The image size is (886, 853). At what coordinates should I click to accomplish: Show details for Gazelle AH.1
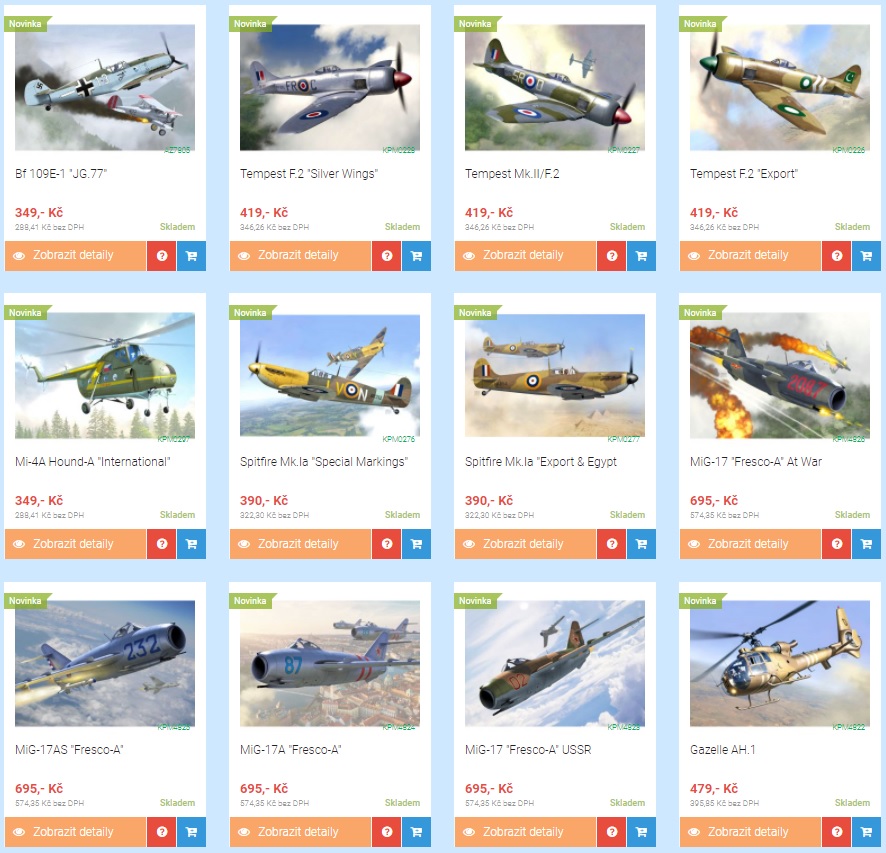click(x=750, y=832)
